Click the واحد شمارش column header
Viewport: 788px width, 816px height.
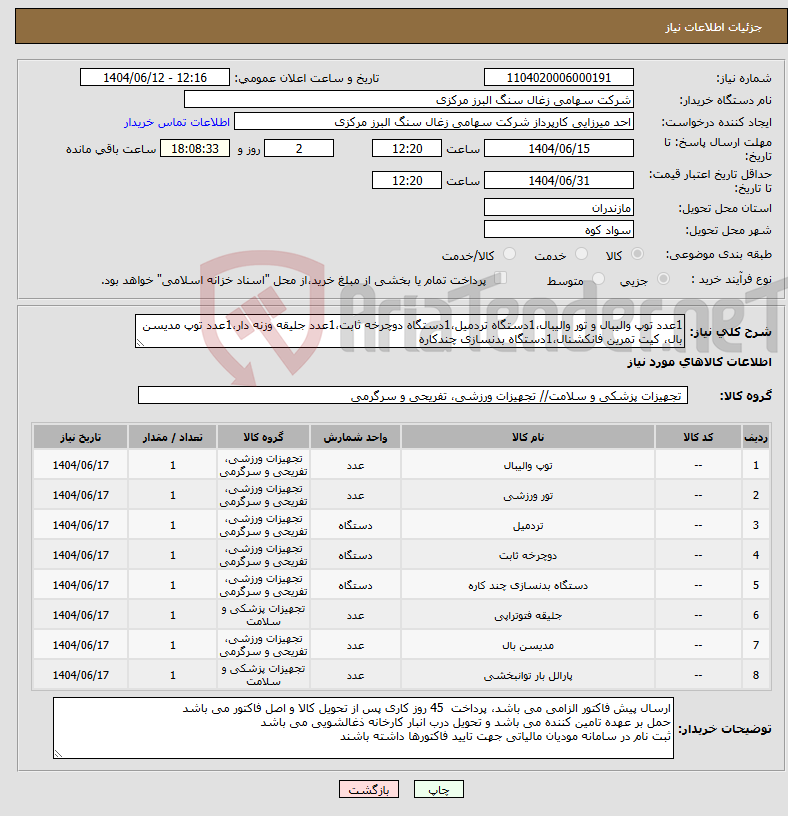[x=355, y=437]
